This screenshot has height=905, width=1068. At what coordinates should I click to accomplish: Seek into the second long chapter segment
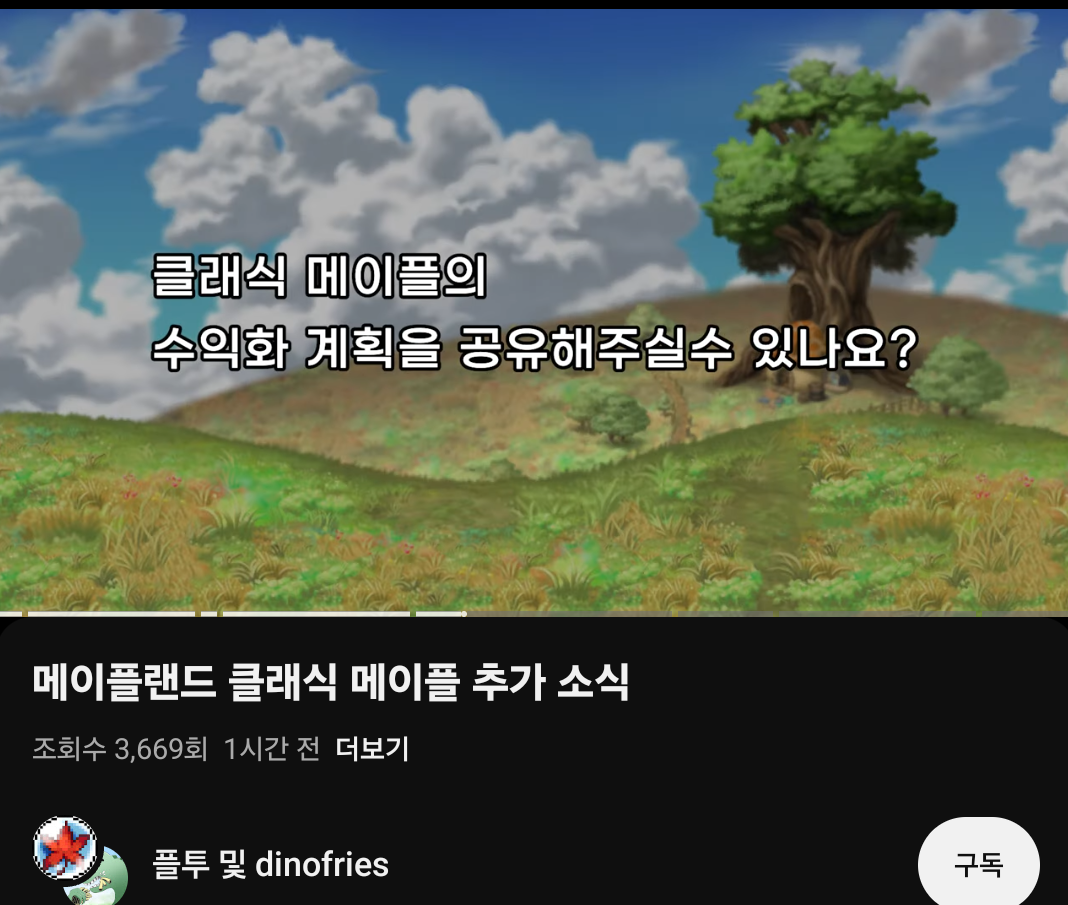pyautogui.click(x=111, y=614)
